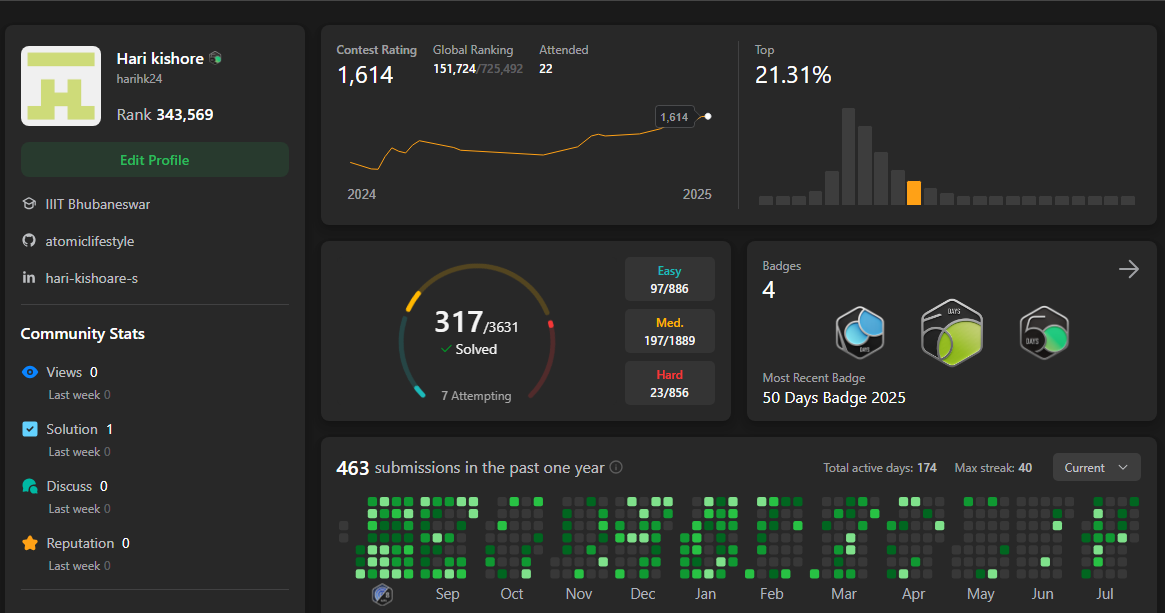Select the Easy problems filter
The height and width of the screenshot is (613, 1165).
(x=669, y=279)
